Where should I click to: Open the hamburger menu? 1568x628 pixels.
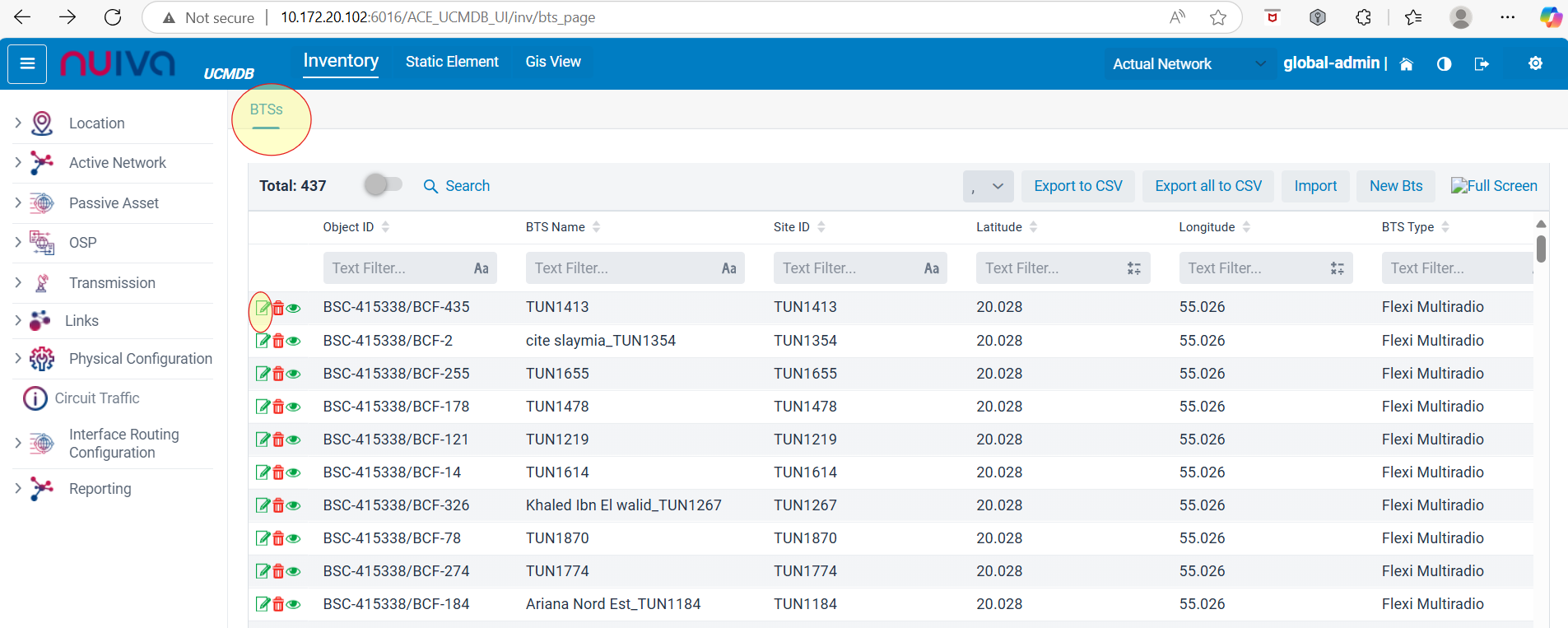pyautogui.click(x=27, y=64)
